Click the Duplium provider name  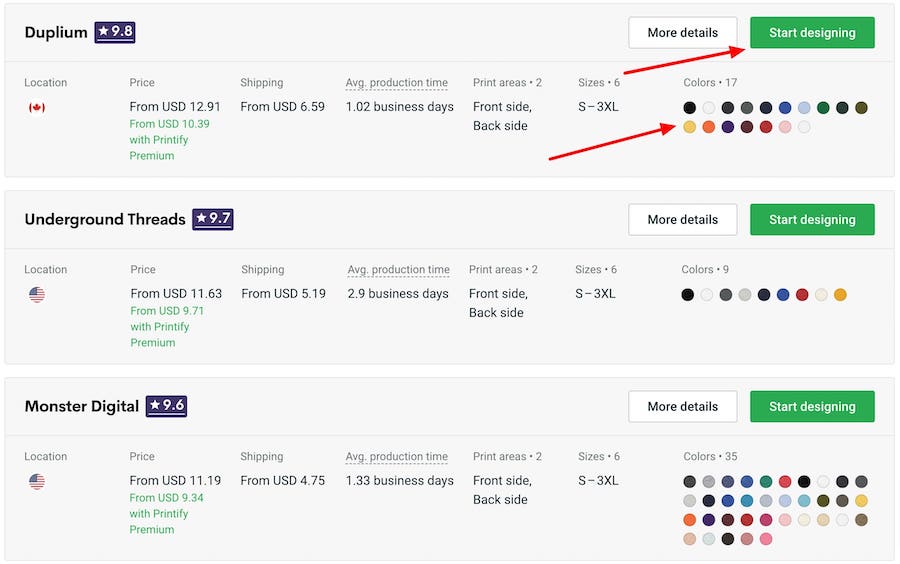coord(56,32)
